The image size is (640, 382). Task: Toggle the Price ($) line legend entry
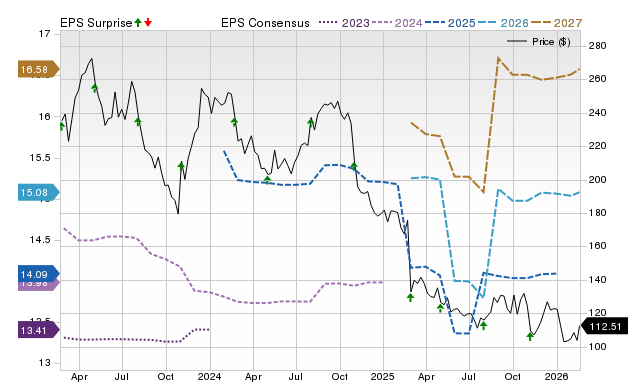click(x=538, y=42)
